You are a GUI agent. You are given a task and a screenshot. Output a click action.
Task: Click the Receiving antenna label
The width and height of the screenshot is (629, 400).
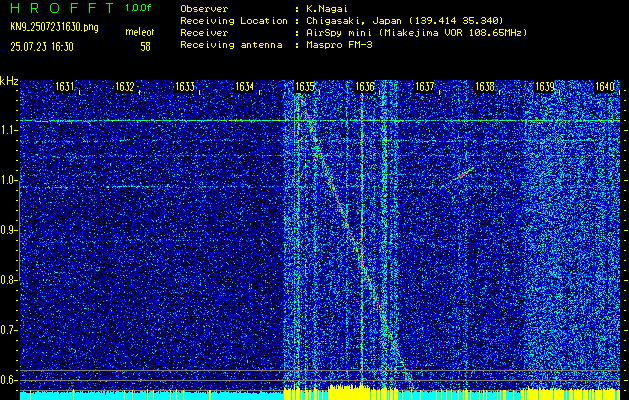coord(231,45)
